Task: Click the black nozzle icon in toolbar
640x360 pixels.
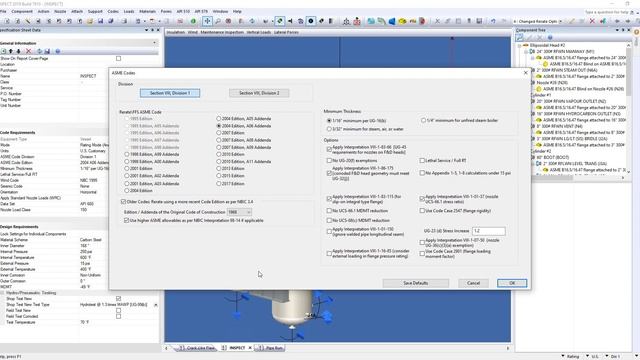Action: pos(290,21)
